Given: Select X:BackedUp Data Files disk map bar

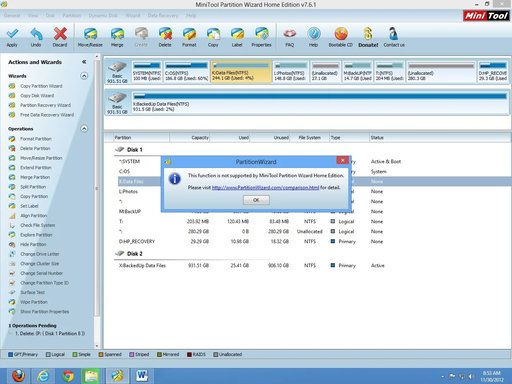Looking at the screenshot, I should tap(320, 102).
